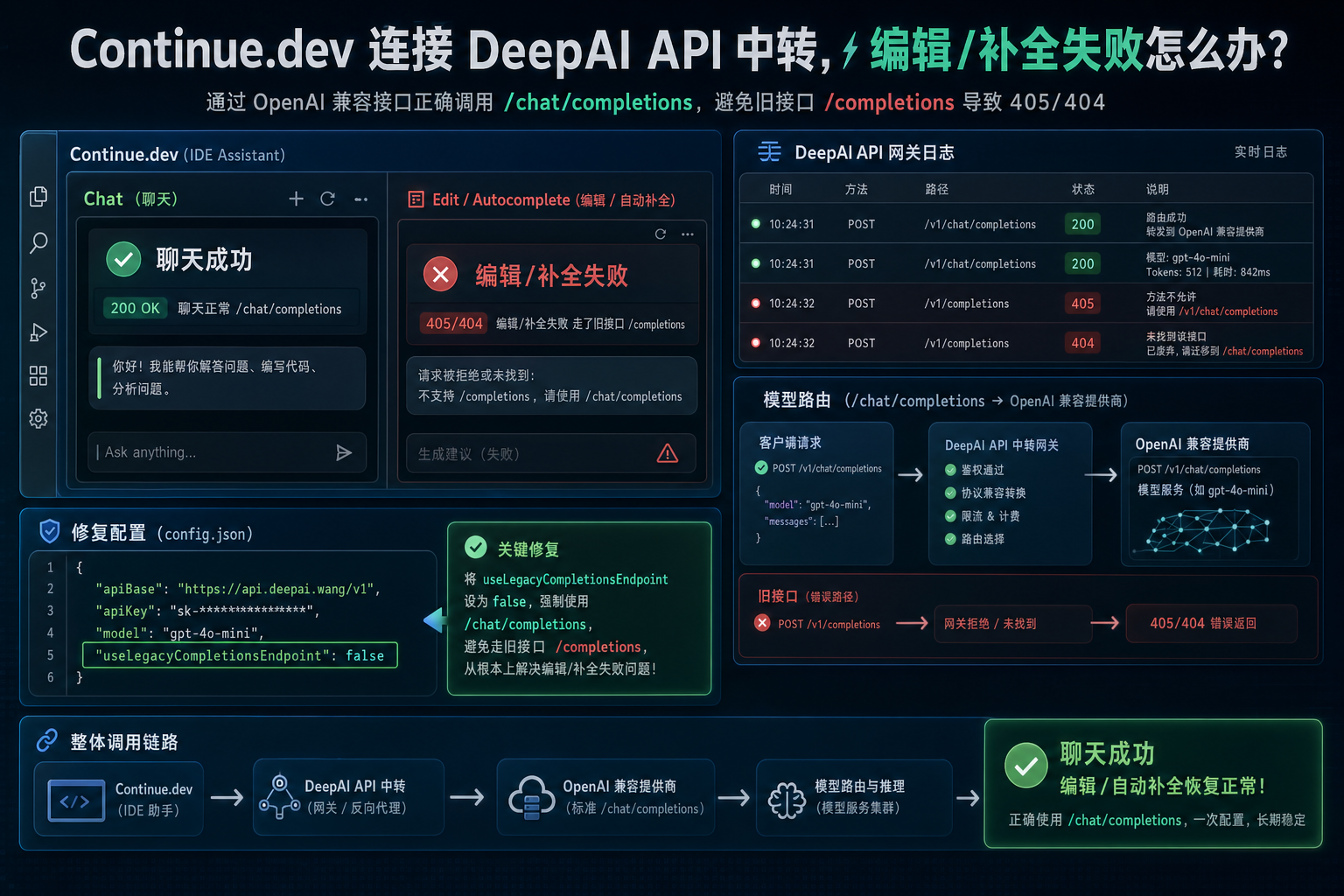
Task: Click refresh icon in Edit/Autocomplete panel
Action: click(x=661, y=234)
